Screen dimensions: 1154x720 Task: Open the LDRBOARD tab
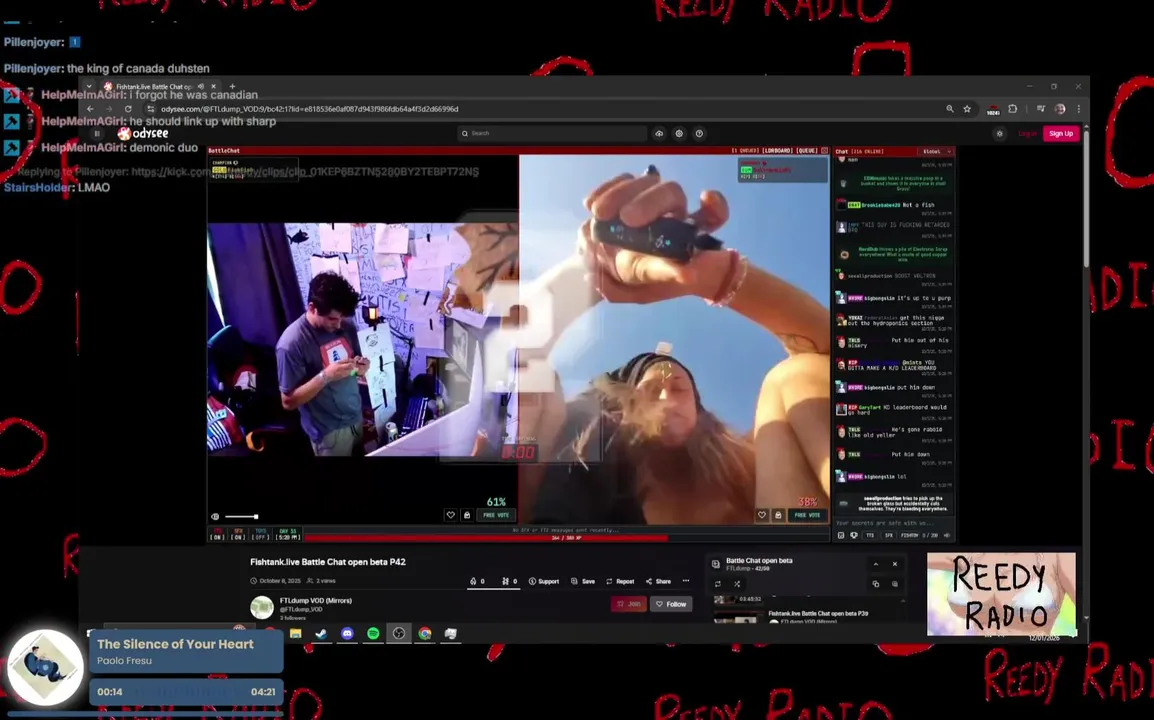click(x=776, y=150)
